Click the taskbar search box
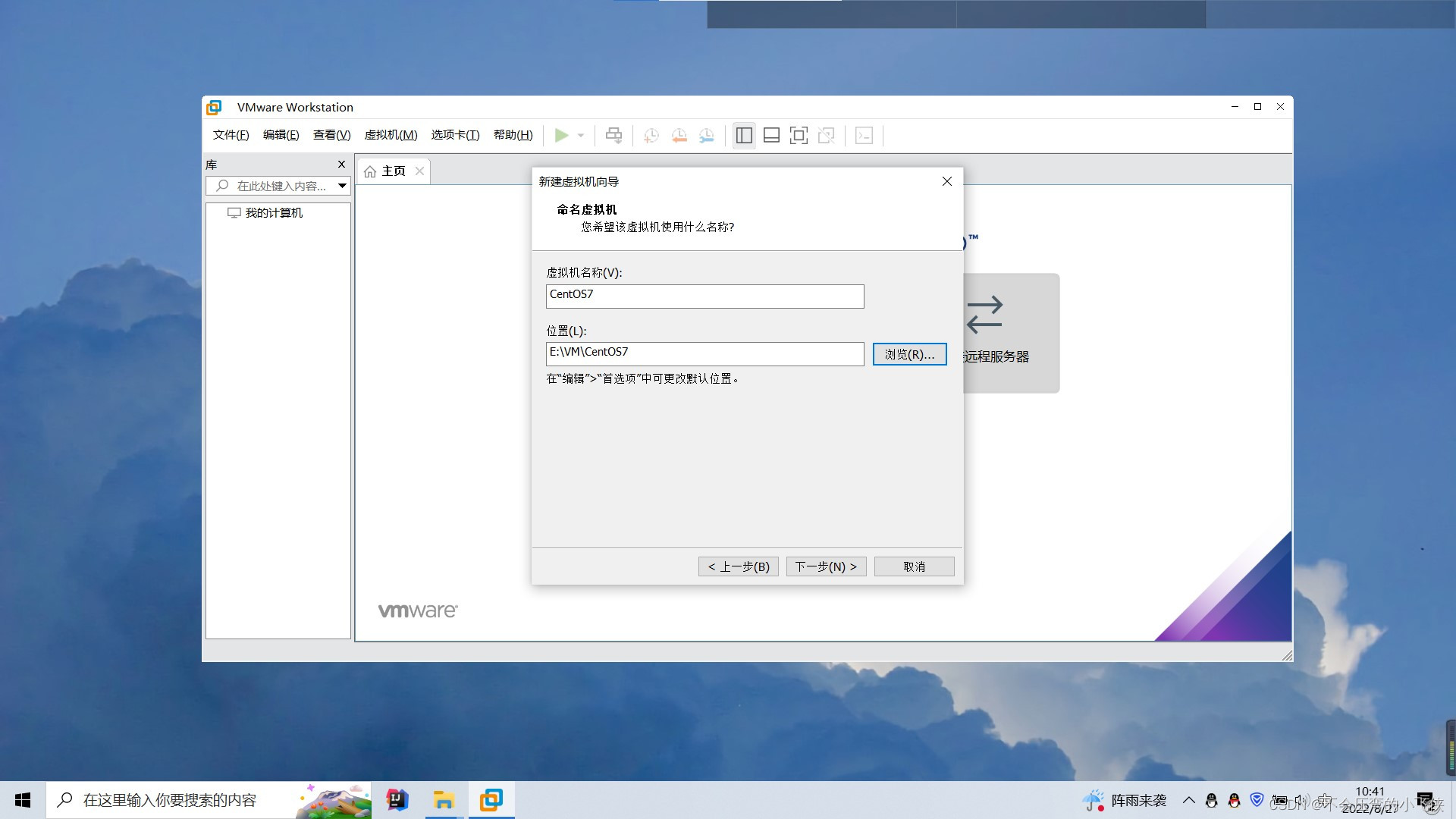 coord(209,800)
